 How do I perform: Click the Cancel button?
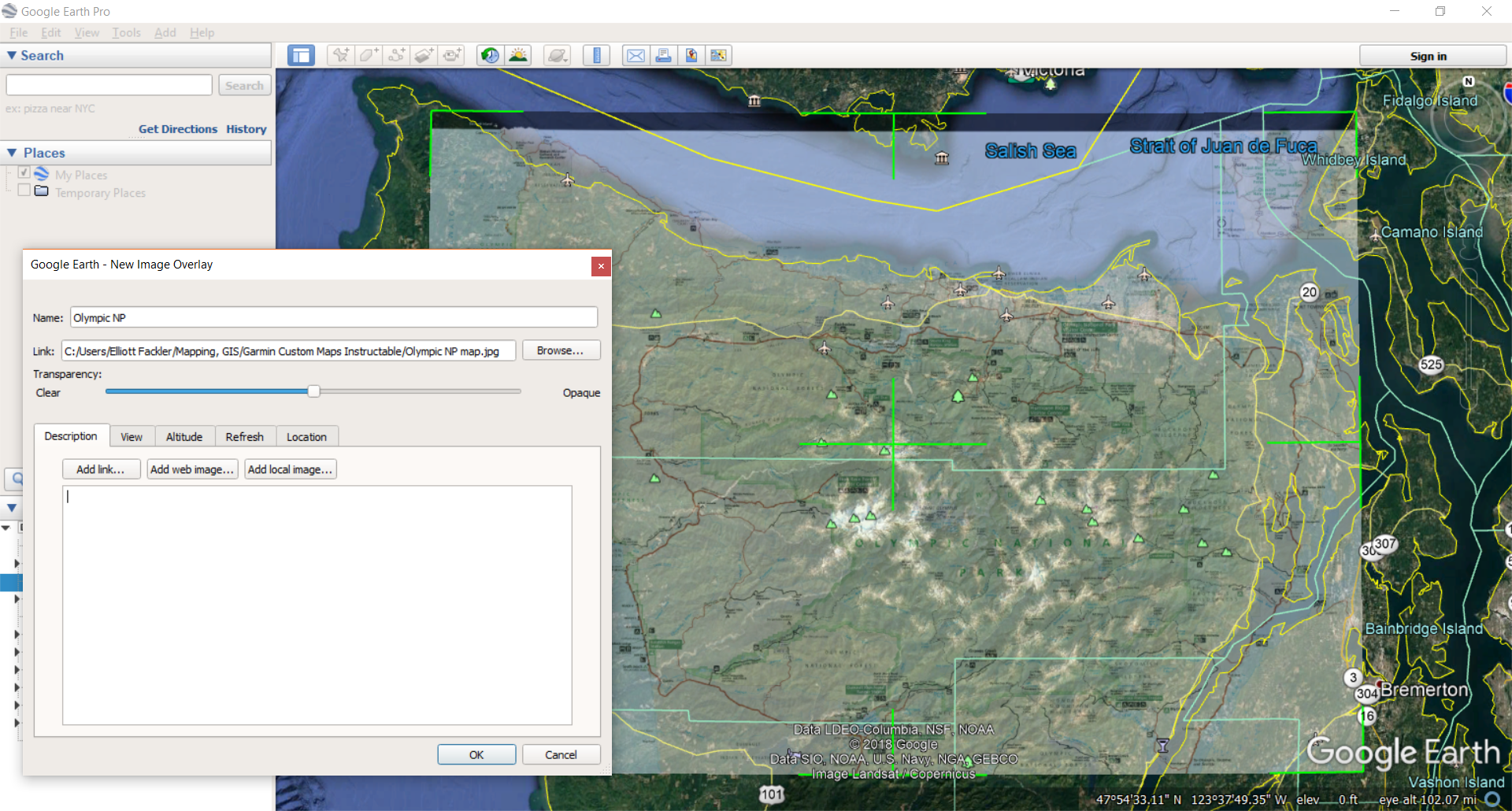coord(561,754)
